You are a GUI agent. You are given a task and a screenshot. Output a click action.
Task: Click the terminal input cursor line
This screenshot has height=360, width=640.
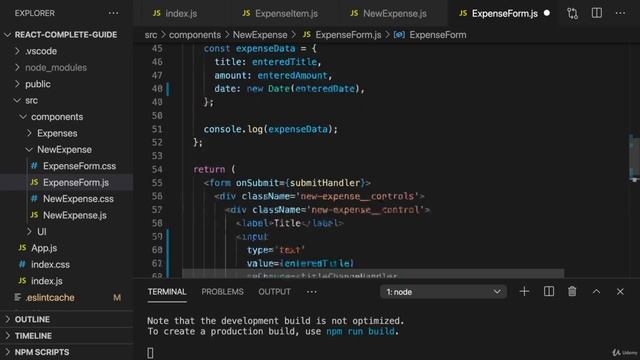pos(150,353)
